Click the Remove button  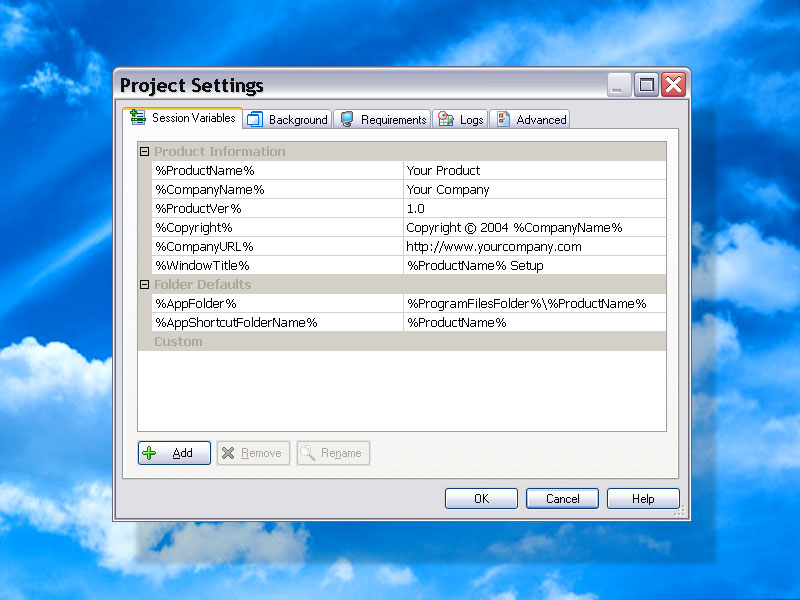click(x=254, y=453)
